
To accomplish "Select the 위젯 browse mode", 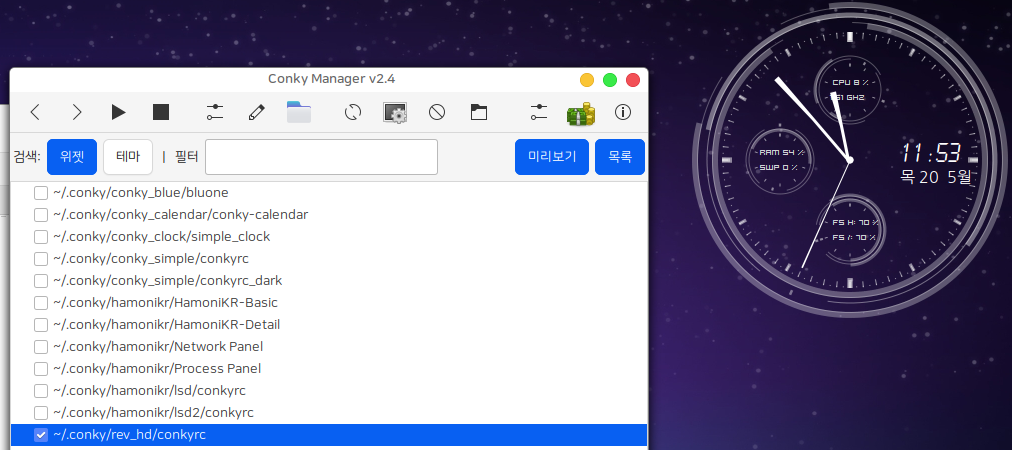I will point(71,157).
